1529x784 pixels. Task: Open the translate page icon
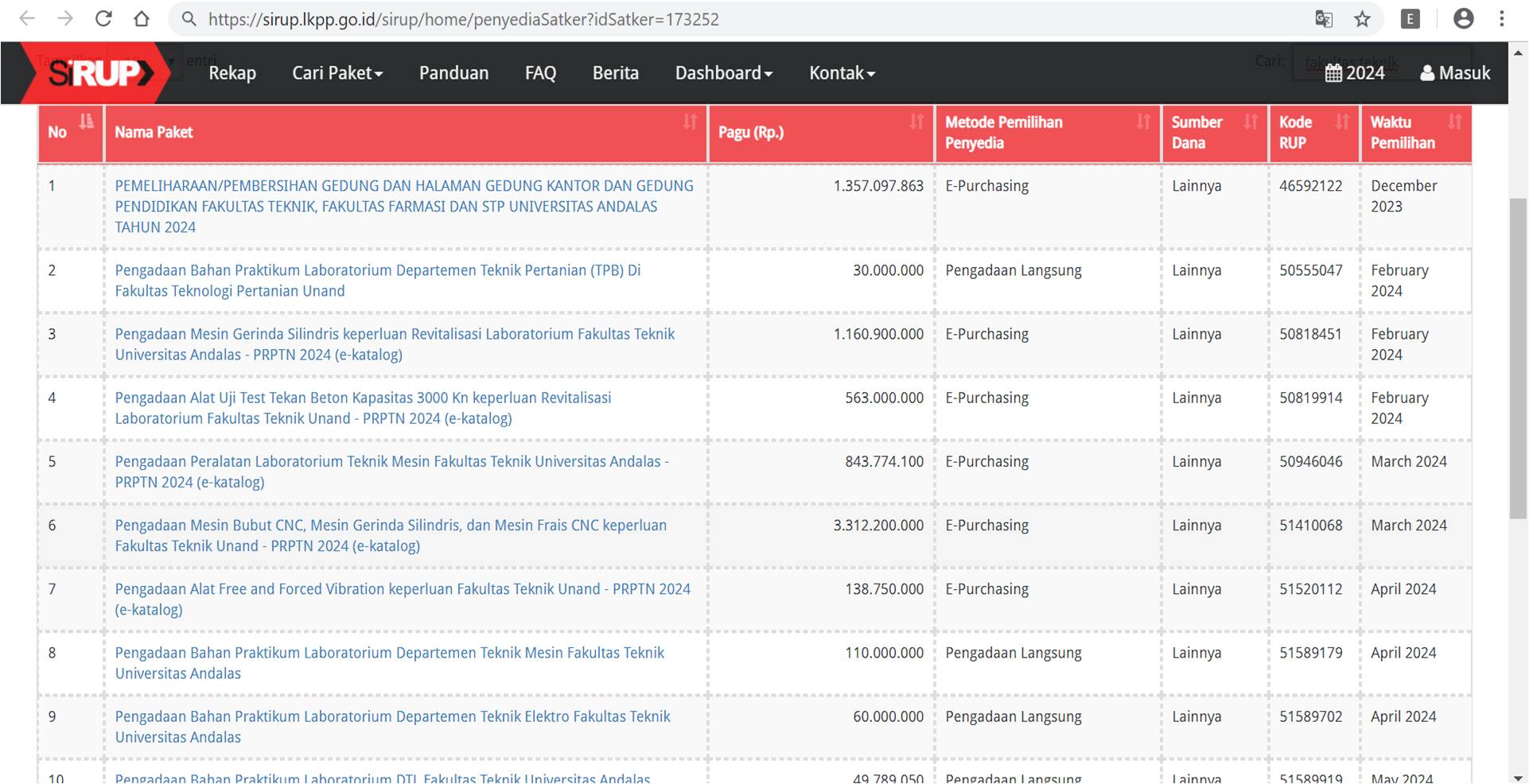click(1324, 19)
